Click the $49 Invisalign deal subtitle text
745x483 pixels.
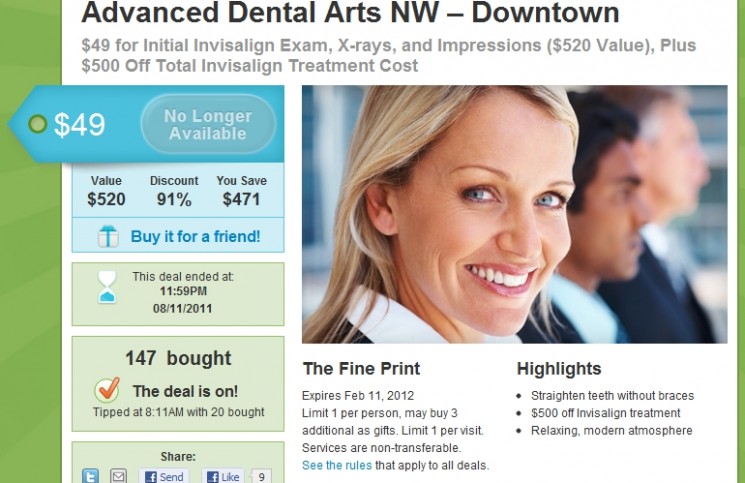tap(388, 55)
